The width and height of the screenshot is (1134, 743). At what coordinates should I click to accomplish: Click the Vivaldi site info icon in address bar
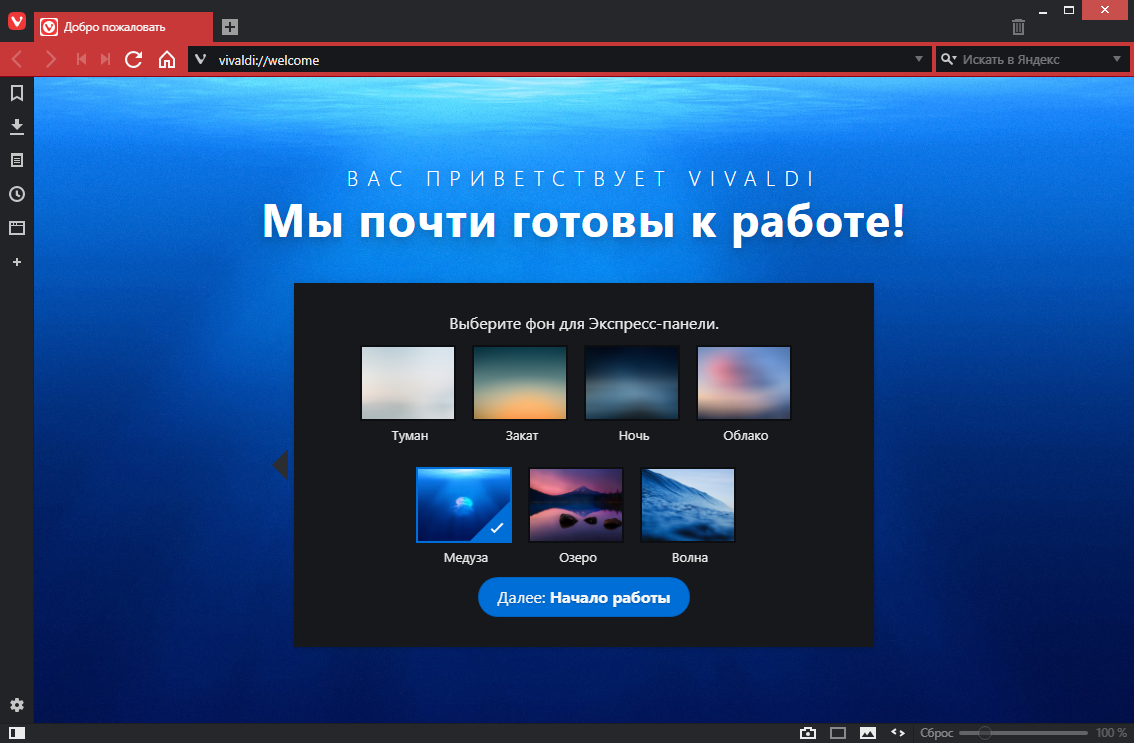[x=201, y=59]
